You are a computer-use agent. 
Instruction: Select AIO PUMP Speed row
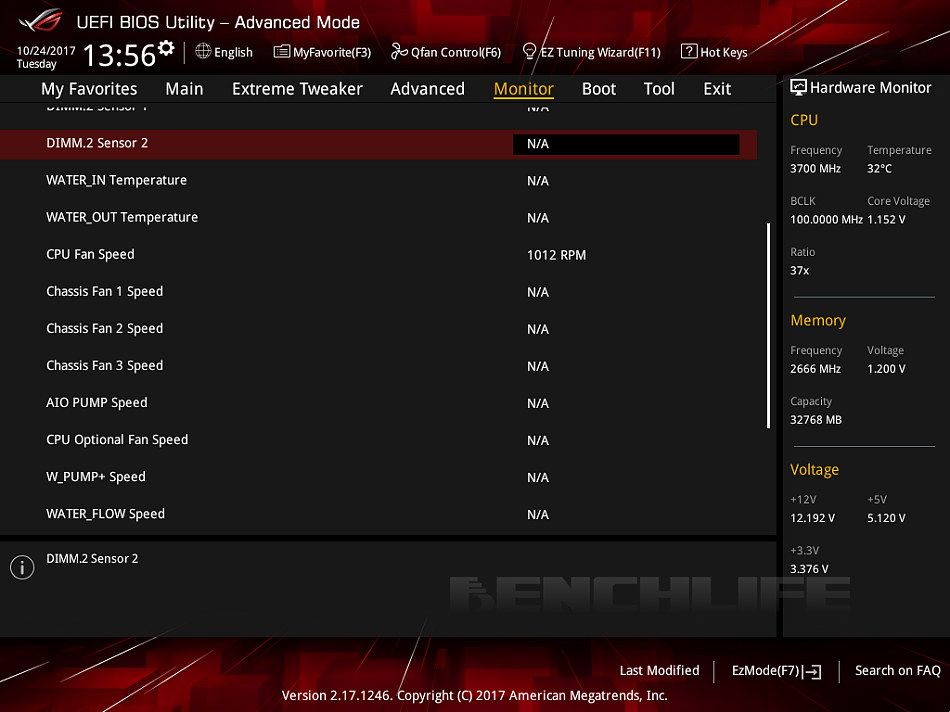click(378, 403)
